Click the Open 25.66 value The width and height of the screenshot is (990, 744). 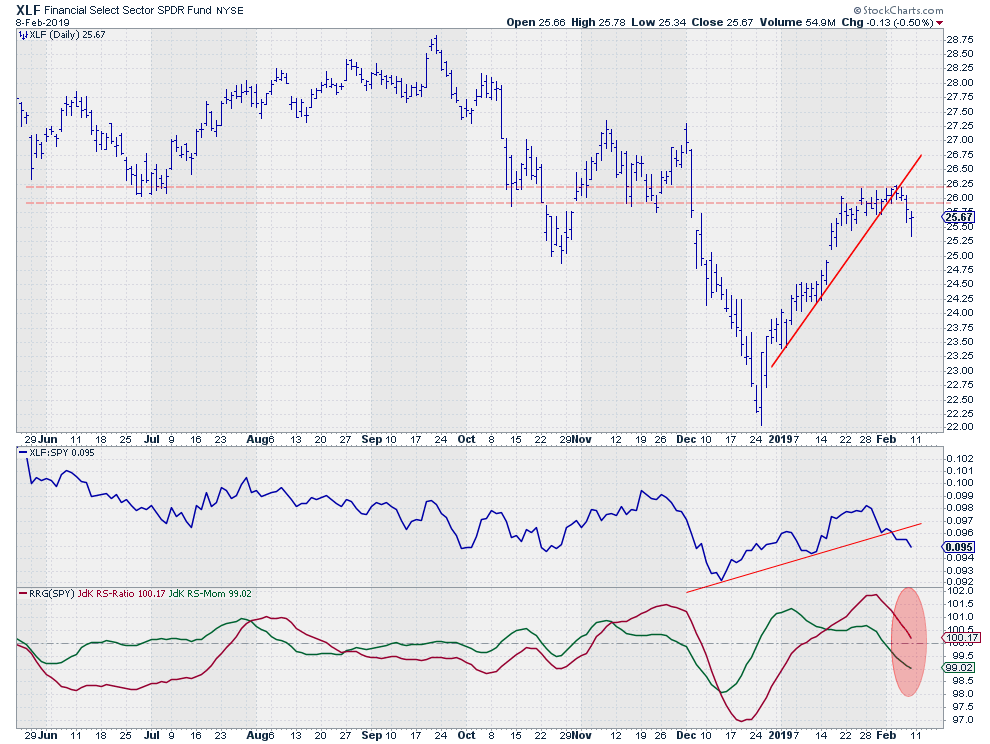(x=536, y=22)
